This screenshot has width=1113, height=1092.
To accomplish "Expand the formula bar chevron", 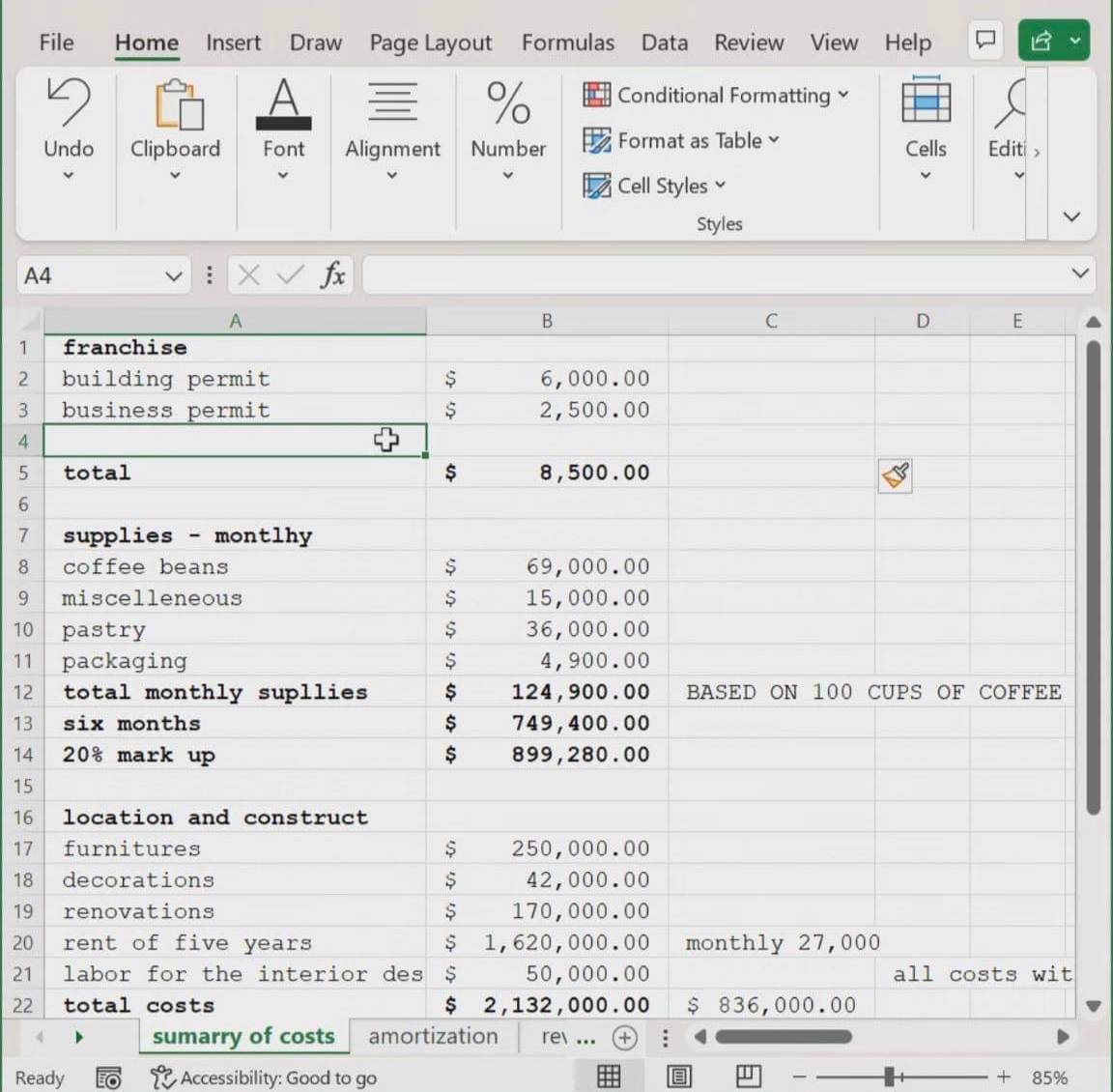I will tap(1080, 273).
